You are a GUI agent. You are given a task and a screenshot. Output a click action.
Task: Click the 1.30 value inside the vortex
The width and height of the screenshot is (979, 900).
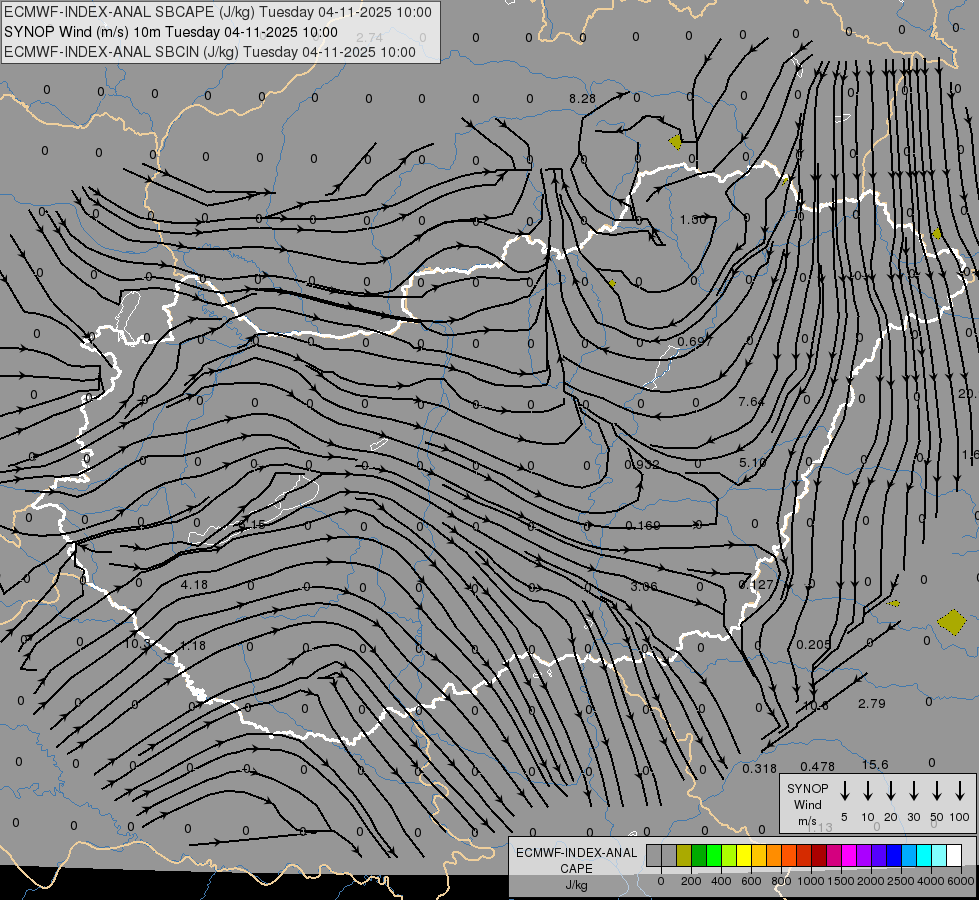click(x=693, y=219)
